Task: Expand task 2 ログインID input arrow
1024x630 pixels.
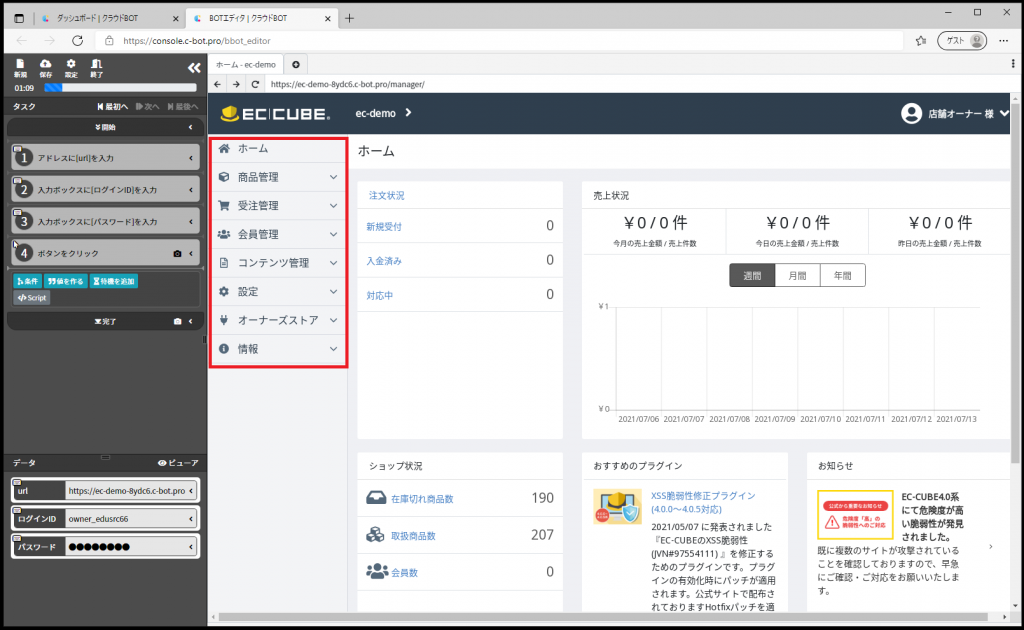Action: tap(191, 190)
